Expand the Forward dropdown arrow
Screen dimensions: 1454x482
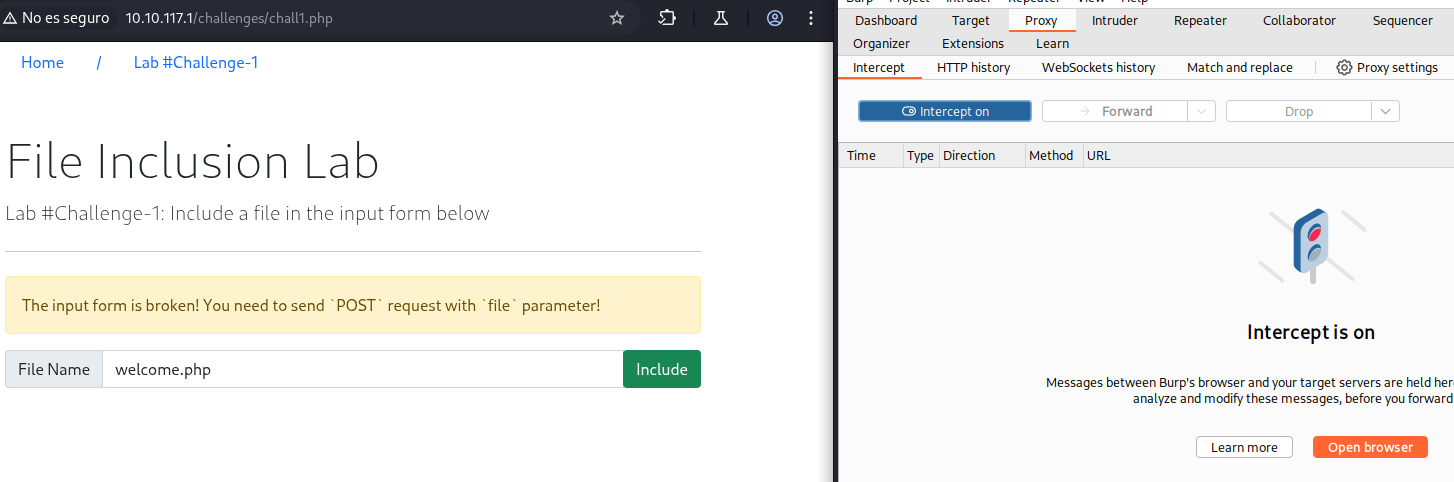click(x=1204, y=111)
